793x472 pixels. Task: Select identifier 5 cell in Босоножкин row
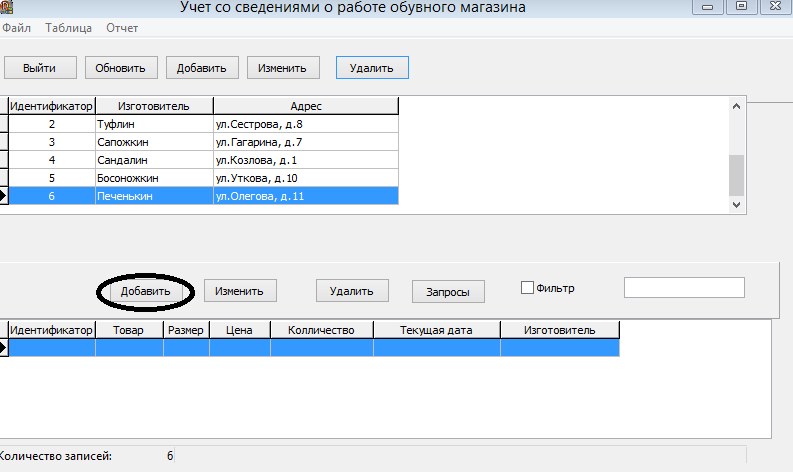(52, 178)
